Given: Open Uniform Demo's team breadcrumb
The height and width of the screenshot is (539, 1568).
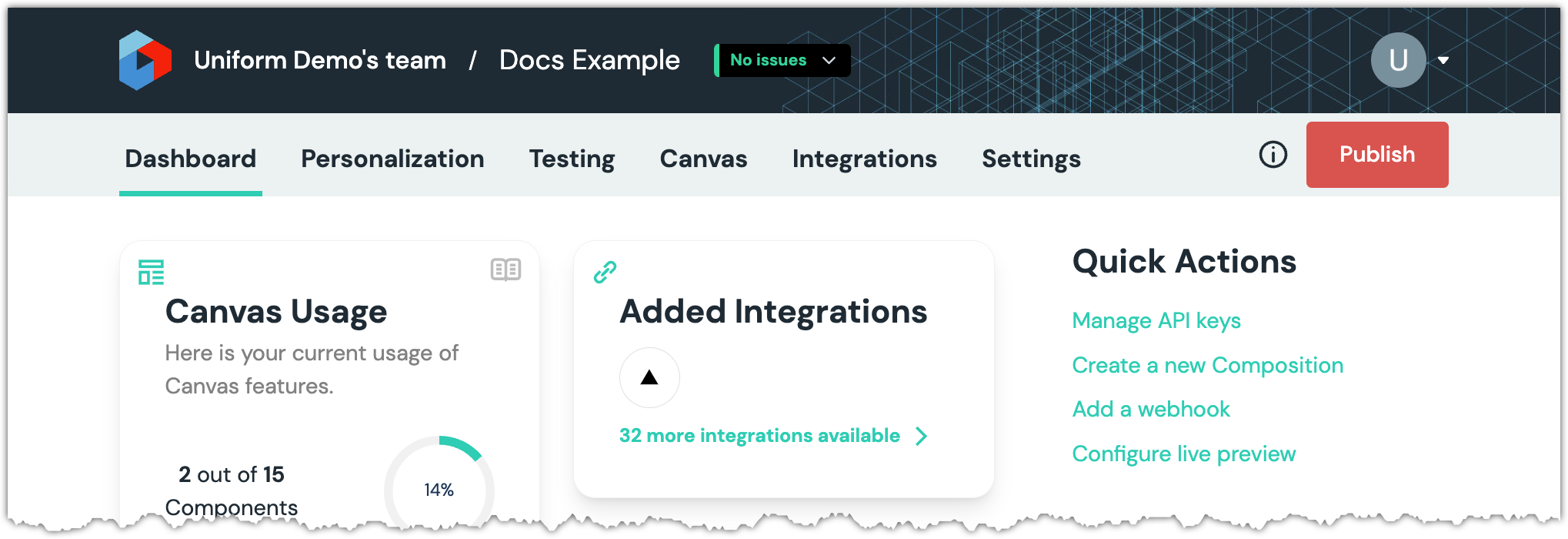Looking at the screenshot, I should tap(320, 60).
